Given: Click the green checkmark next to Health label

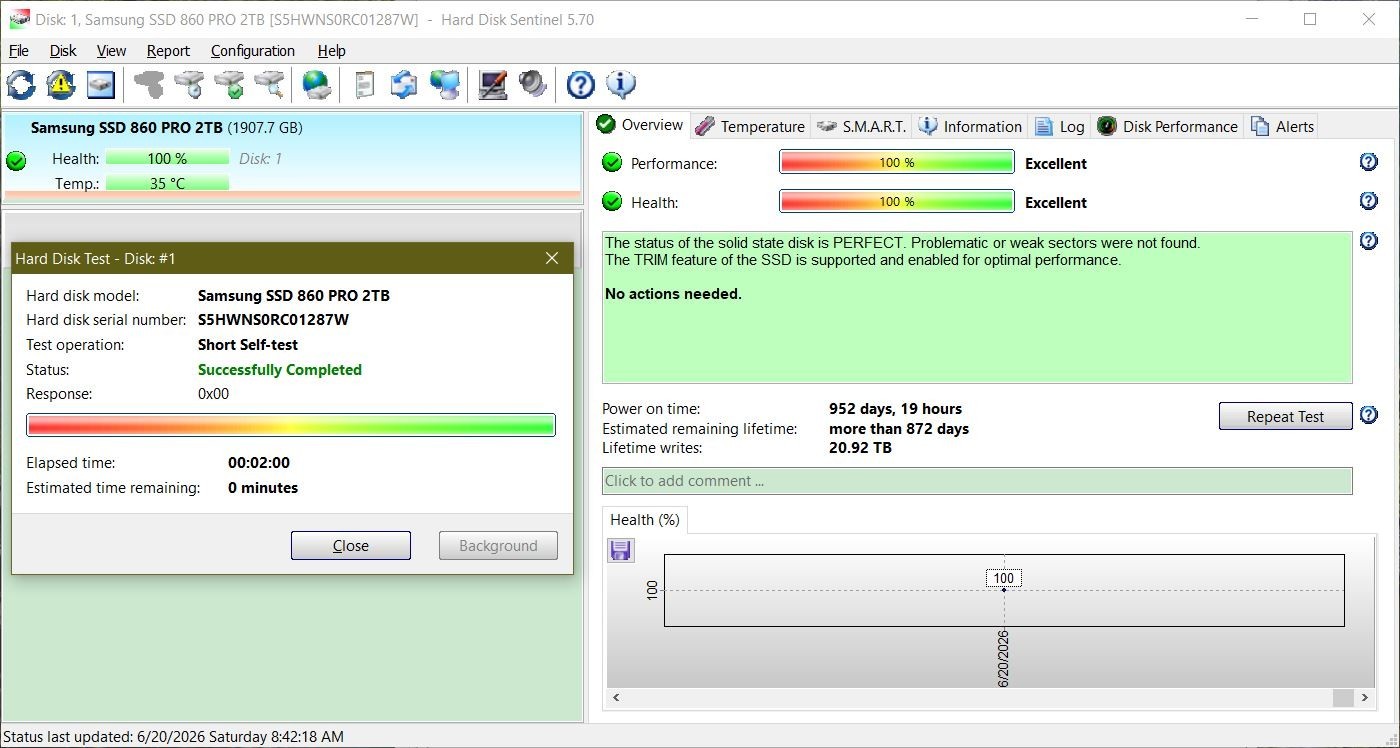Looking at the screenshot, I should [612, 202].
